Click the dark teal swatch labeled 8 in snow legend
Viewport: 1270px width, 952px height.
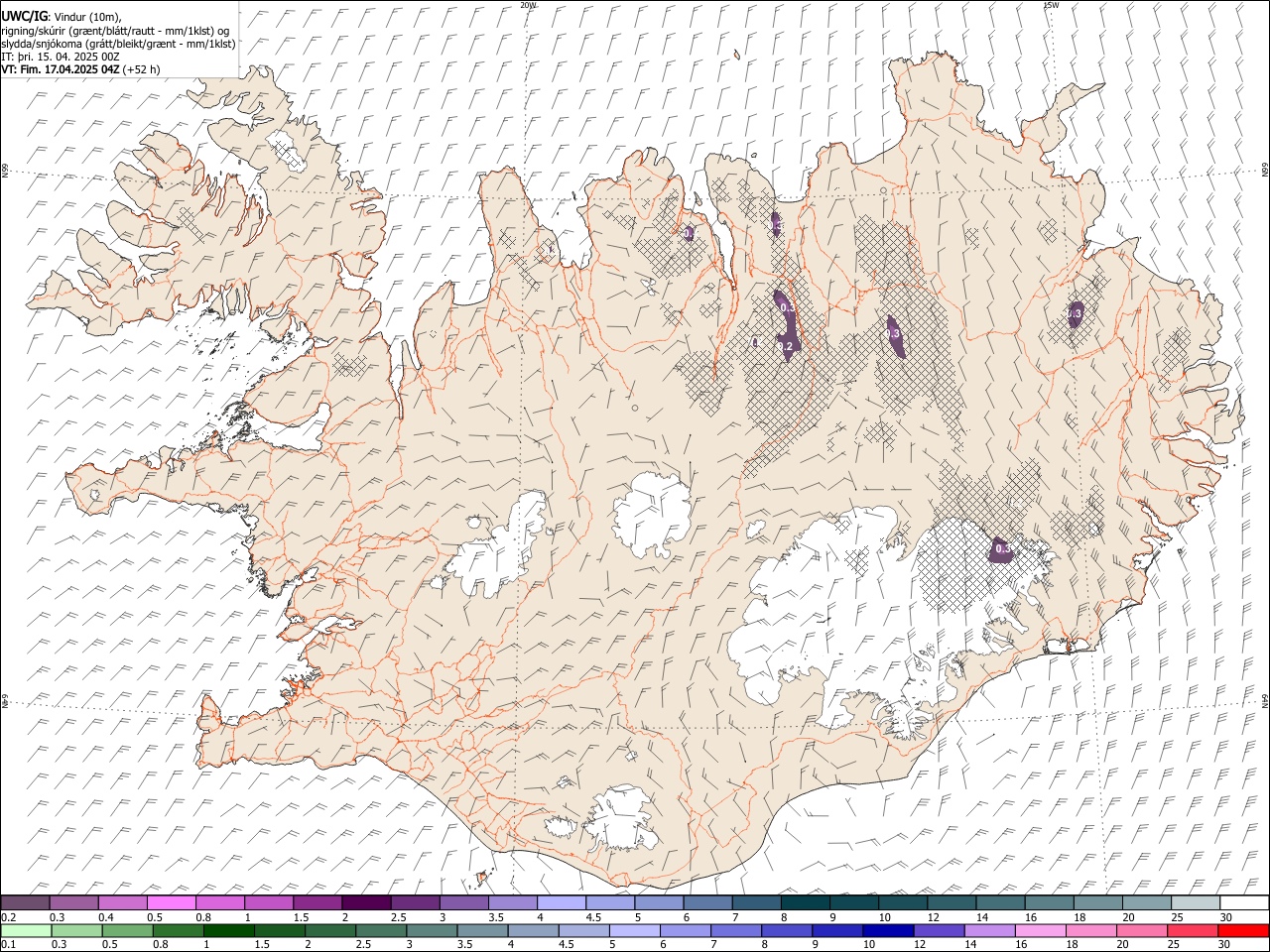click(x=804, y=902)
